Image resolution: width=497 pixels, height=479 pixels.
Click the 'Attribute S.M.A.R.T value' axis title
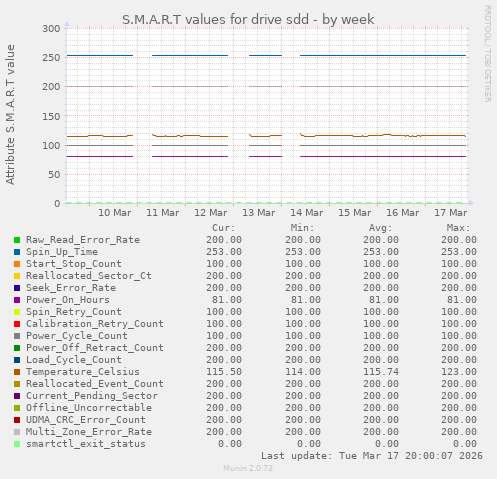point(10,115)
